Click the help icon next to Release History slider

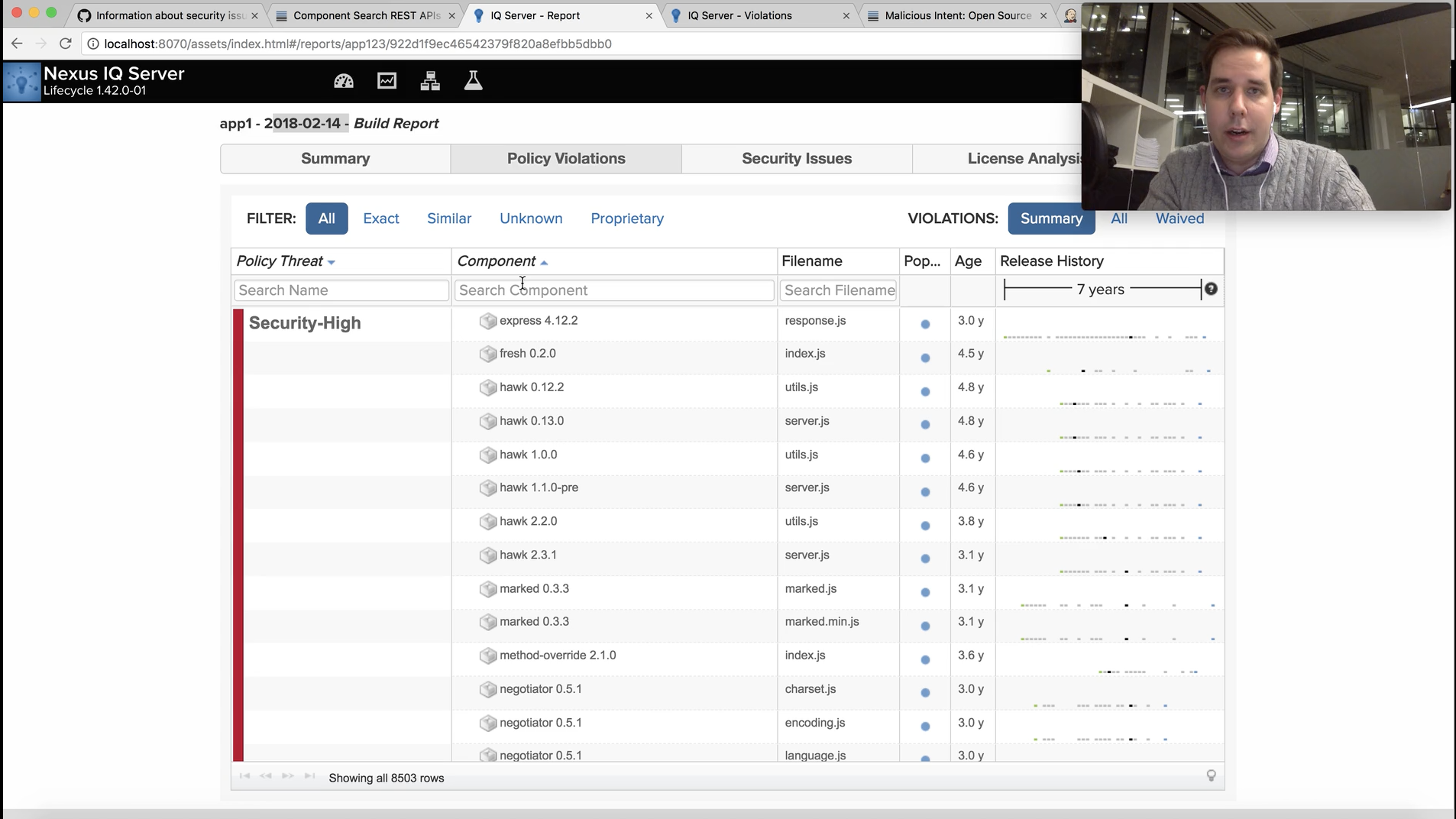pos(1212,290)
